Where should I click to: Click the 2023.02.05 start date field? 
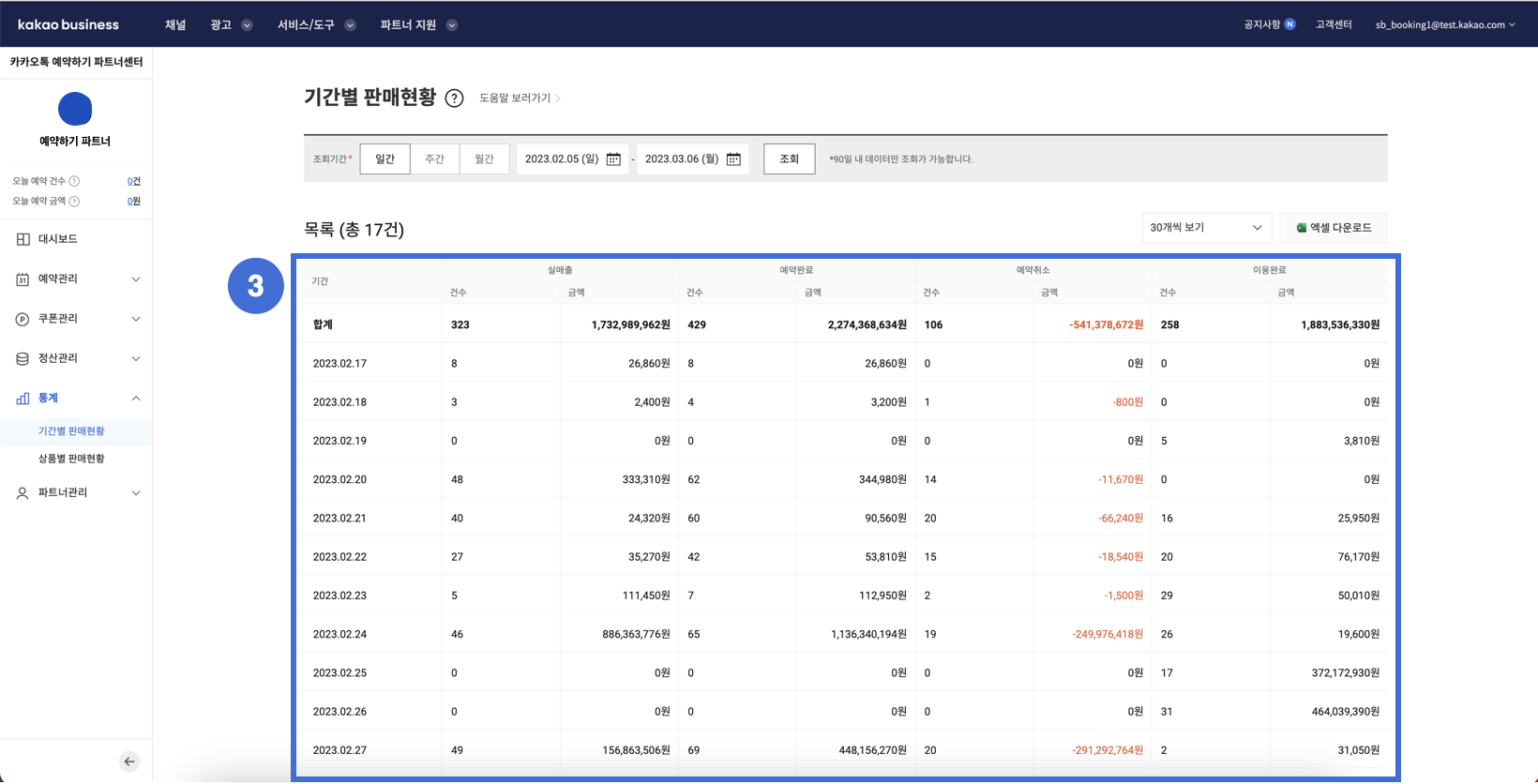point(561,159)
